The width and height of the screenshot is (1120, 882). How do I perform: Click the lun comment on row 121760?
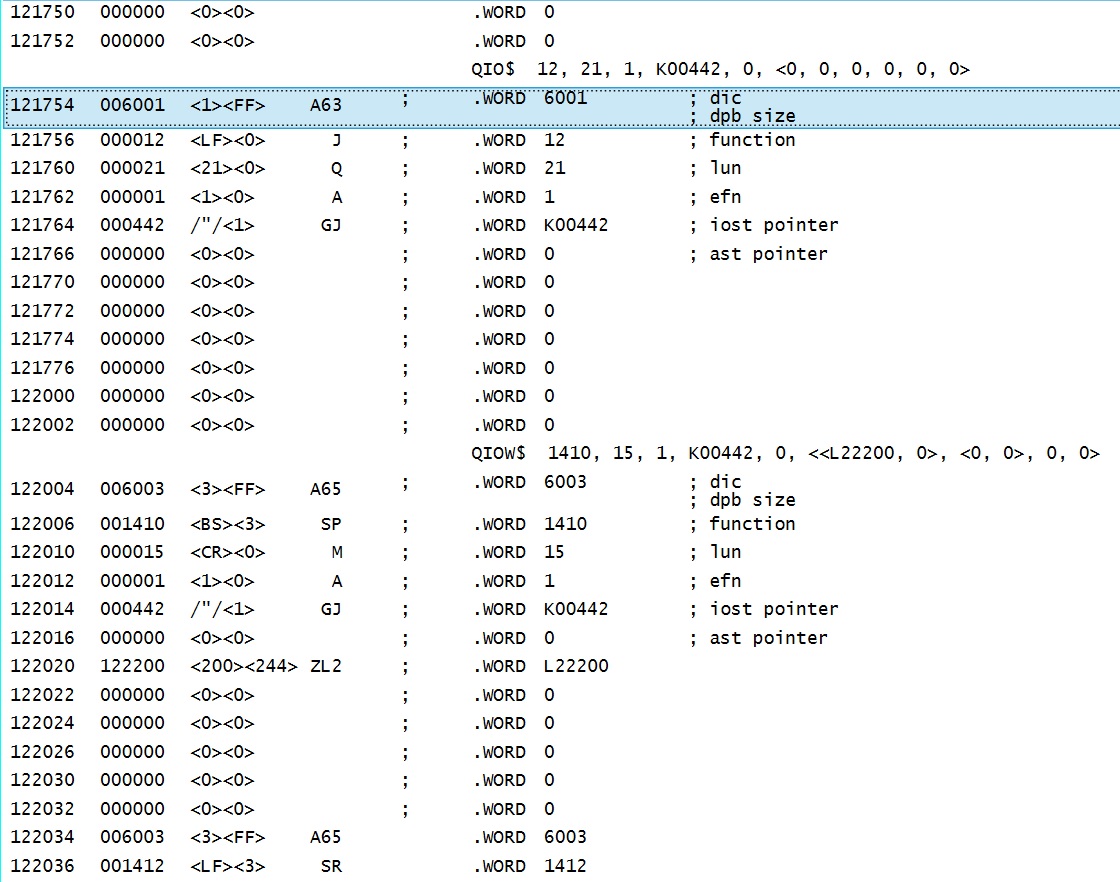(724, 168)
